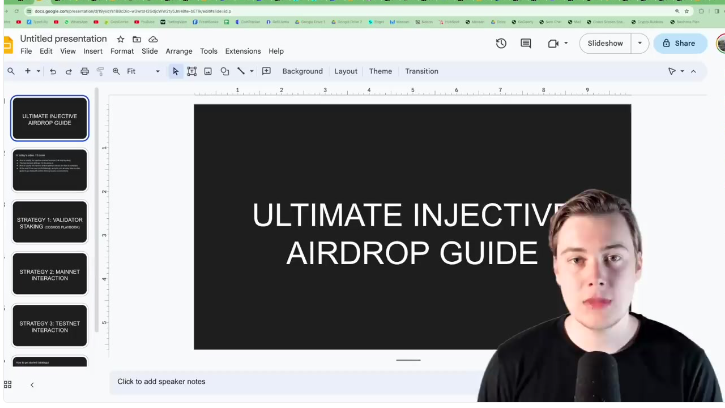The width and height of the screenshot is (725, 408).
Task: Click the Share button
Action: pyautogui.click(x=680, y=43)
